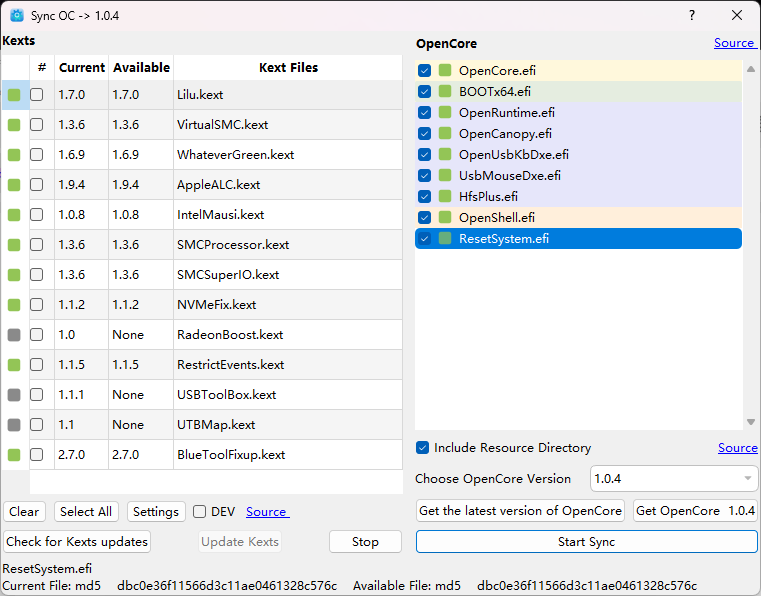Uncheck the BOOTx64.efi checkbox
This screenshot has height=596, width=761.
click(x=425, y=92)
